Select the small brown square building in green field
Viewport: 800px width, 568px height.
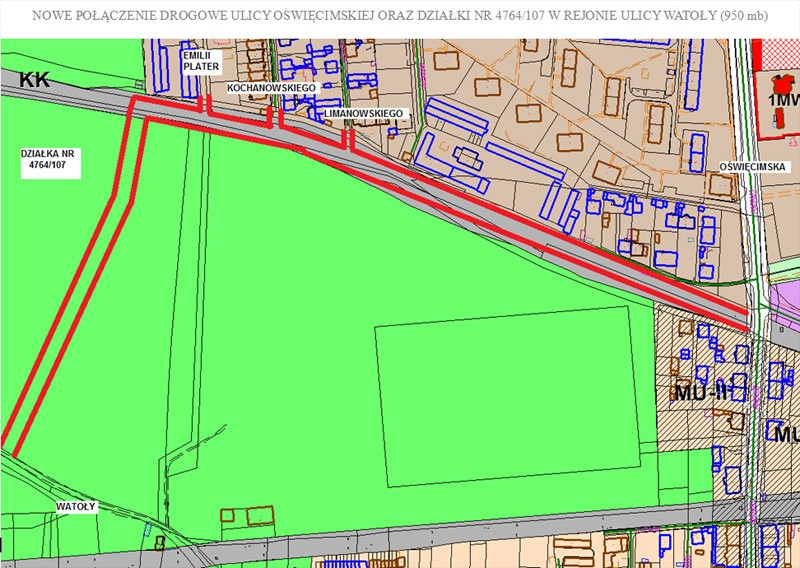click(227, 516)
